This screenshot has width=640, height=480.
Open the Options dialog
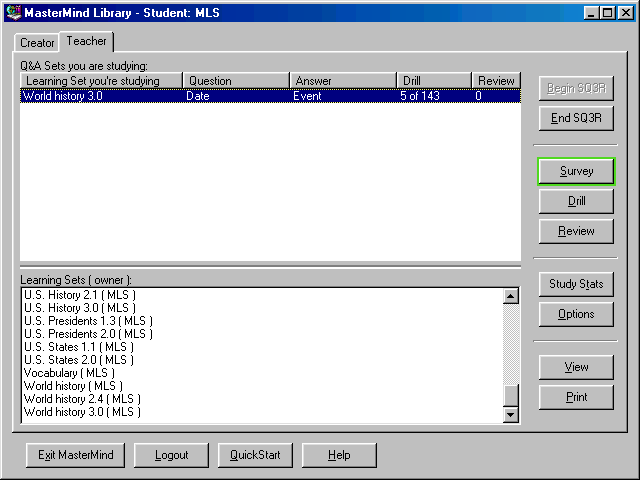[x=576, y=314]
